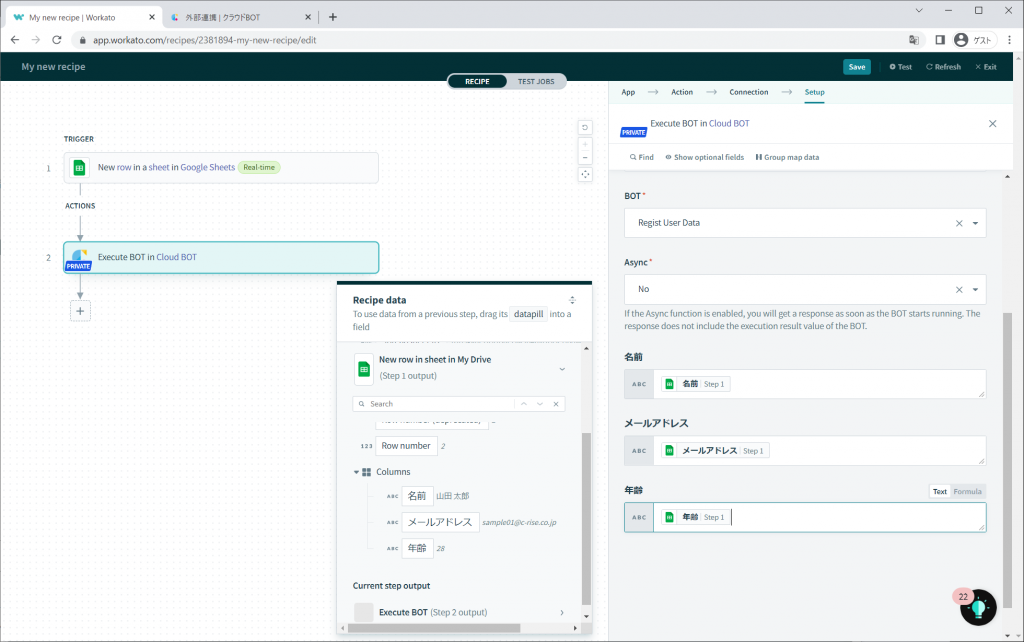Toggle the browser side panel icon

pyautogui.click(x=940, y=40)
